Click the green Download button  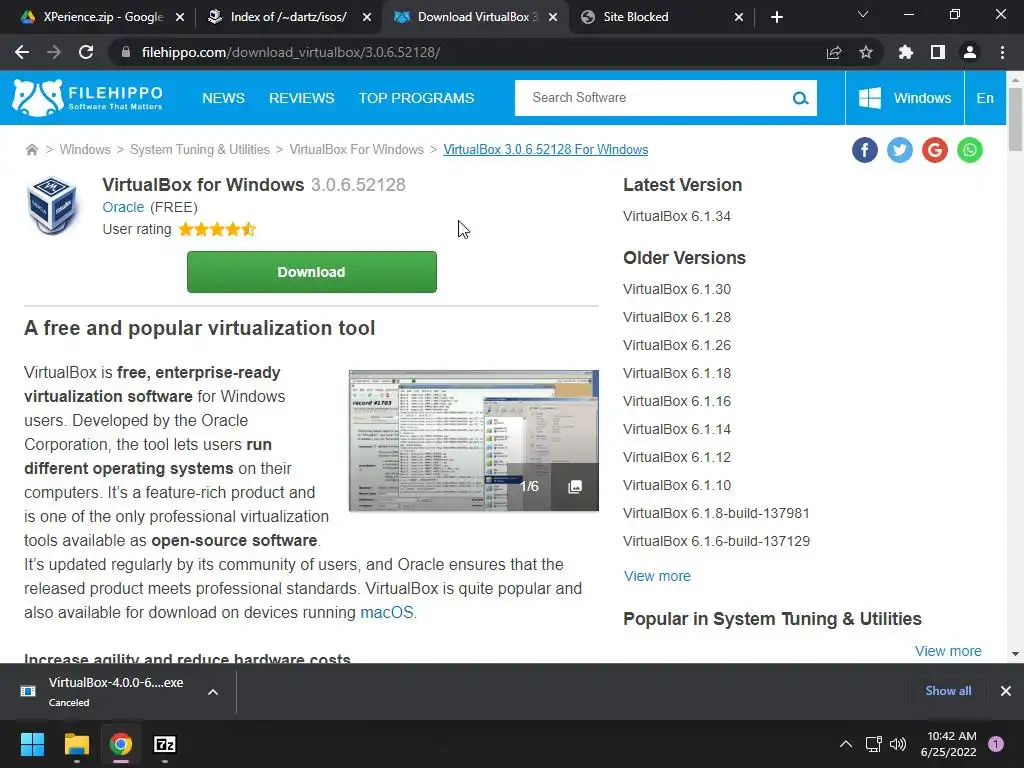coord(312,272)
